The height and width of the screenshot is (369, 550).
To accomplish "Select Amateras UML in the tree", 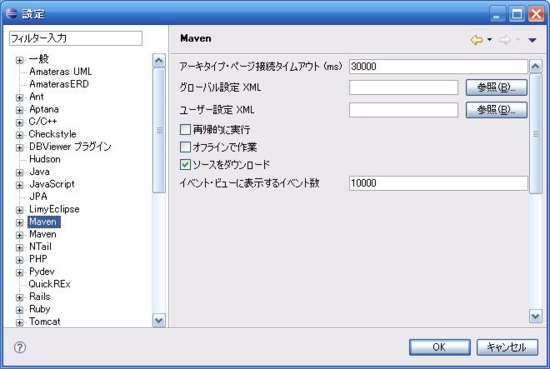I will click(60, 72).
